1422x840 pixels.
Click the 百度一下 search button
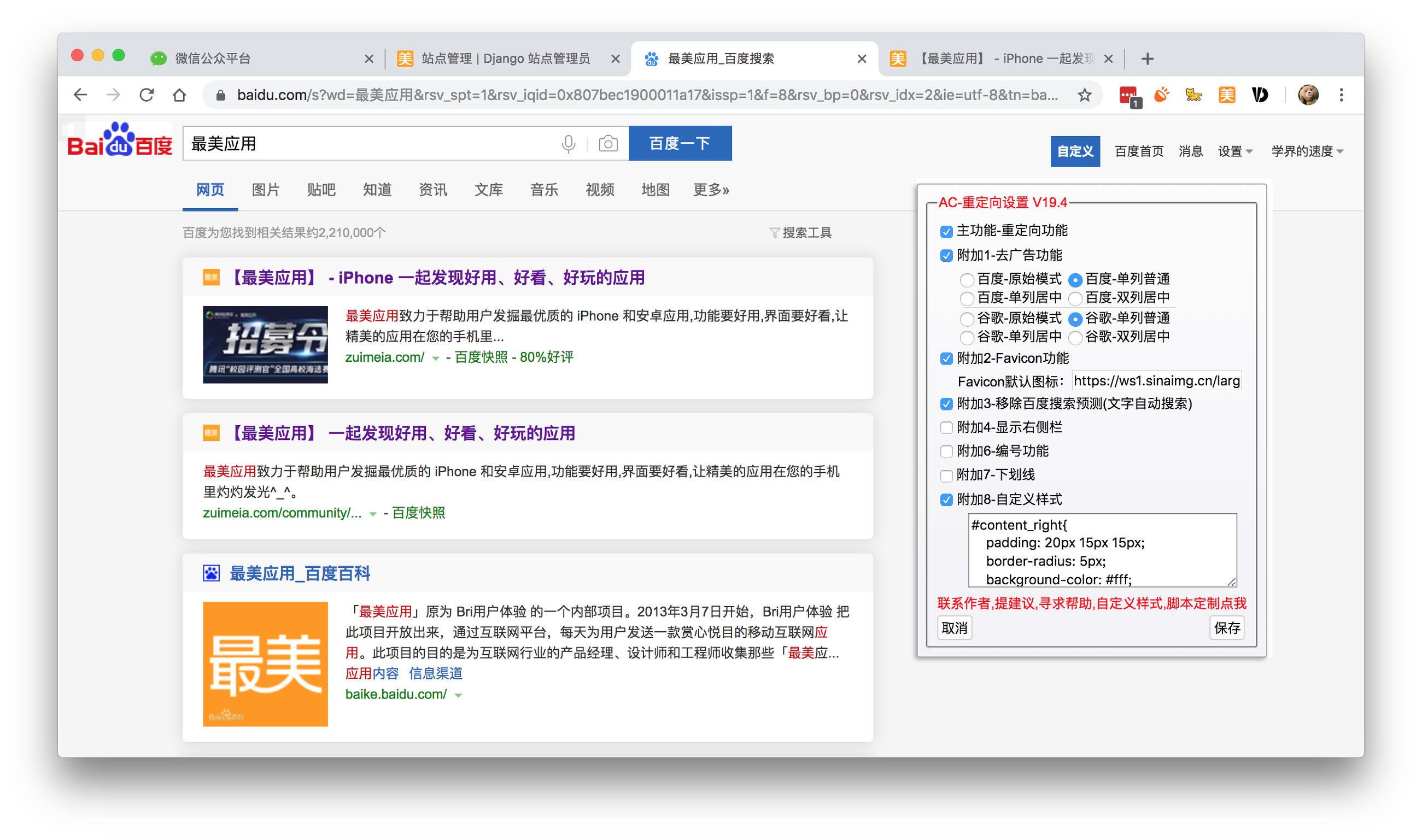click(x=680, y=143)
